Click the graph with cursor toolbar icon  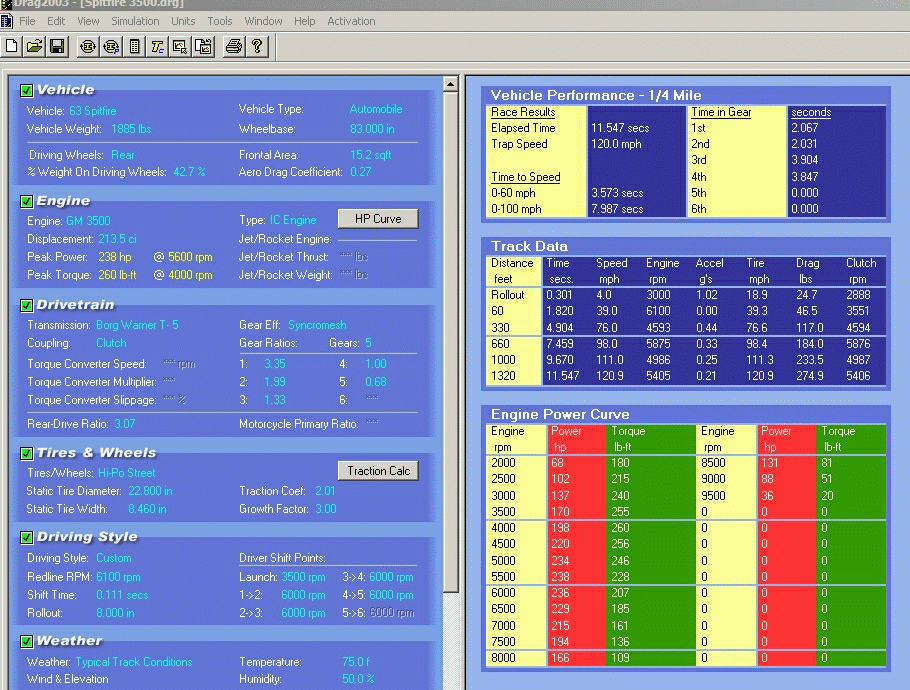180,46
